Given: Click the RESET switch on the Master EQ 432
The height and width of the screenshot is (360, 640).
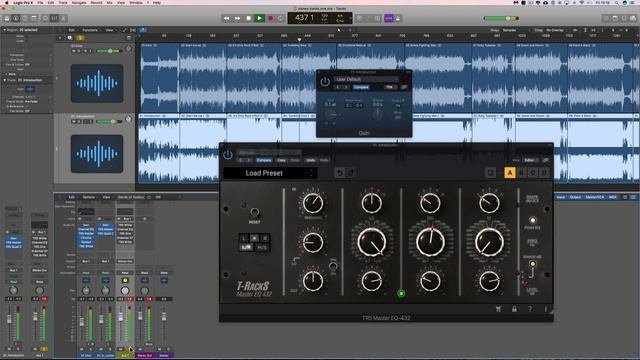Looking at the screenshot, I should click(254, 212).
